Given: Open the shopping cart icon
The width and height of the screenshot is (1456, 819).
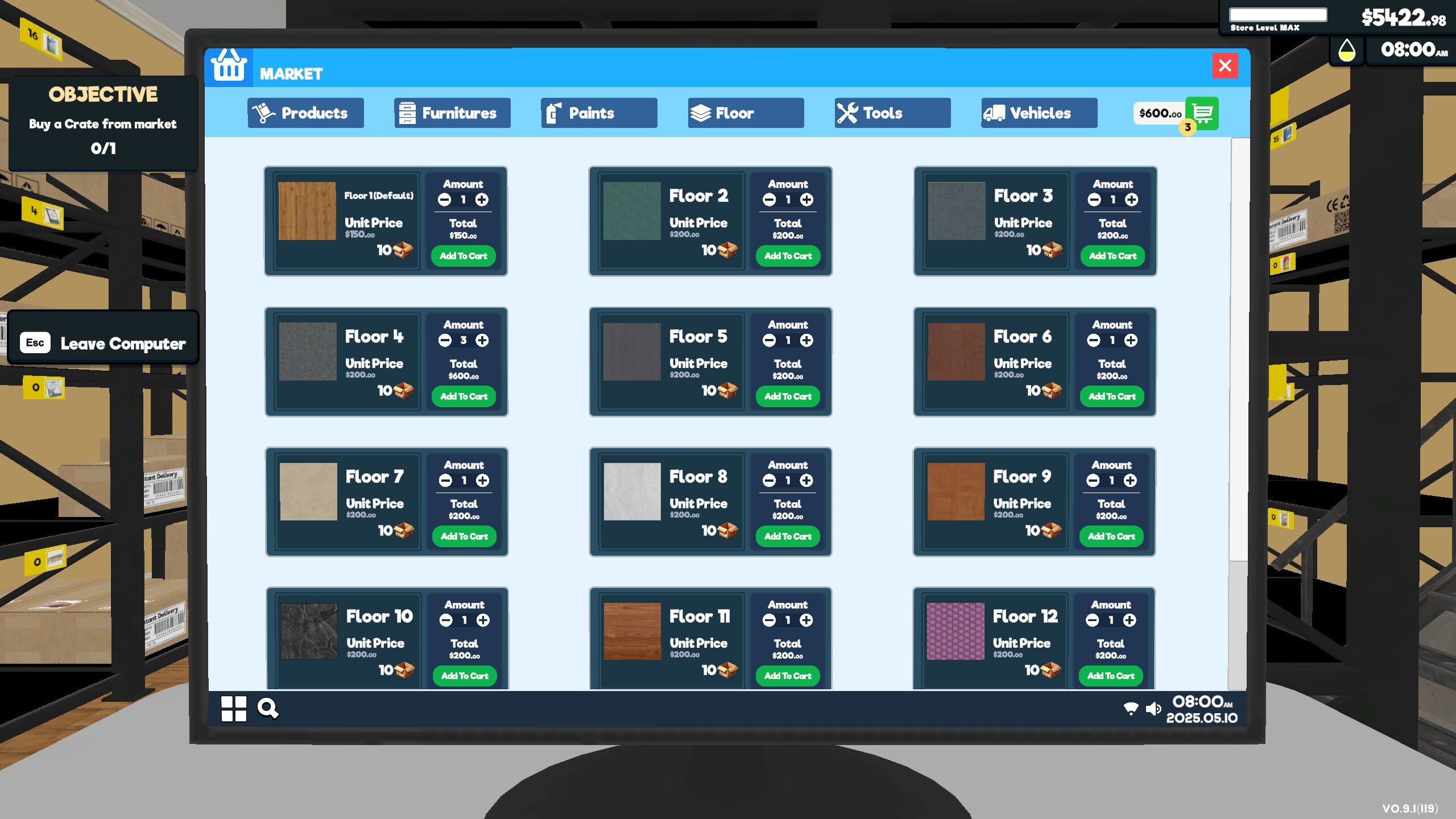Looking at the screenshot, I should (1202, 113).
